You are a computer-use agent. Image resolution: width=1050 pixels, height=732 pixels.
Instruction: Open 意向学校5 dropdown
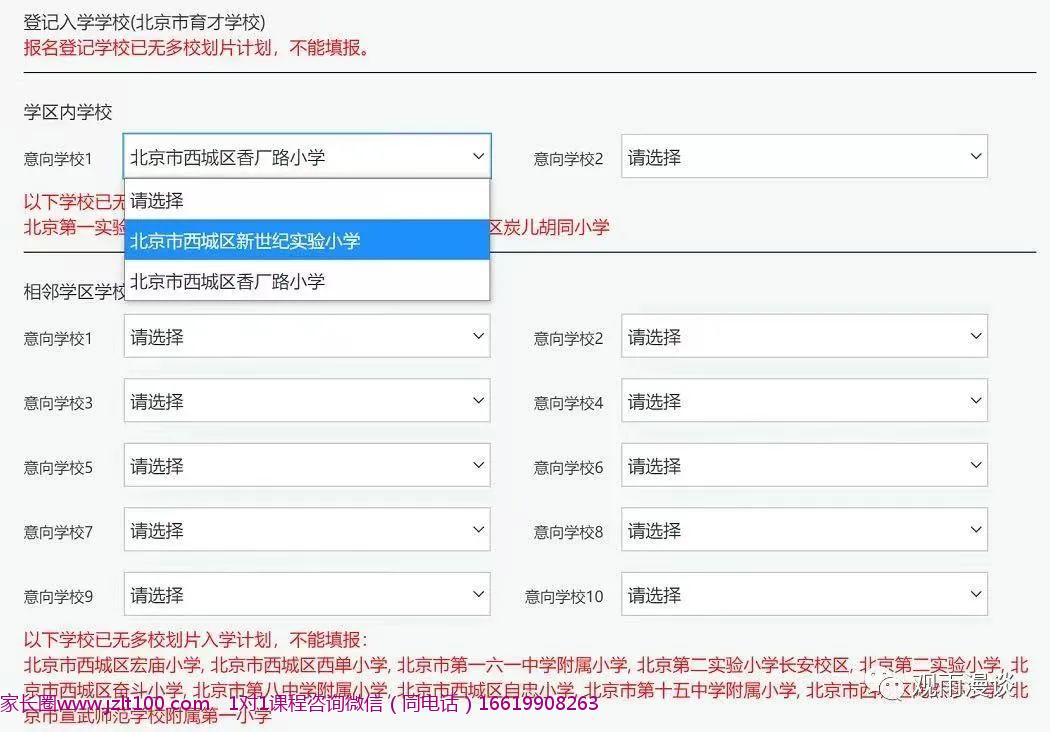click(x=307, y=465)
